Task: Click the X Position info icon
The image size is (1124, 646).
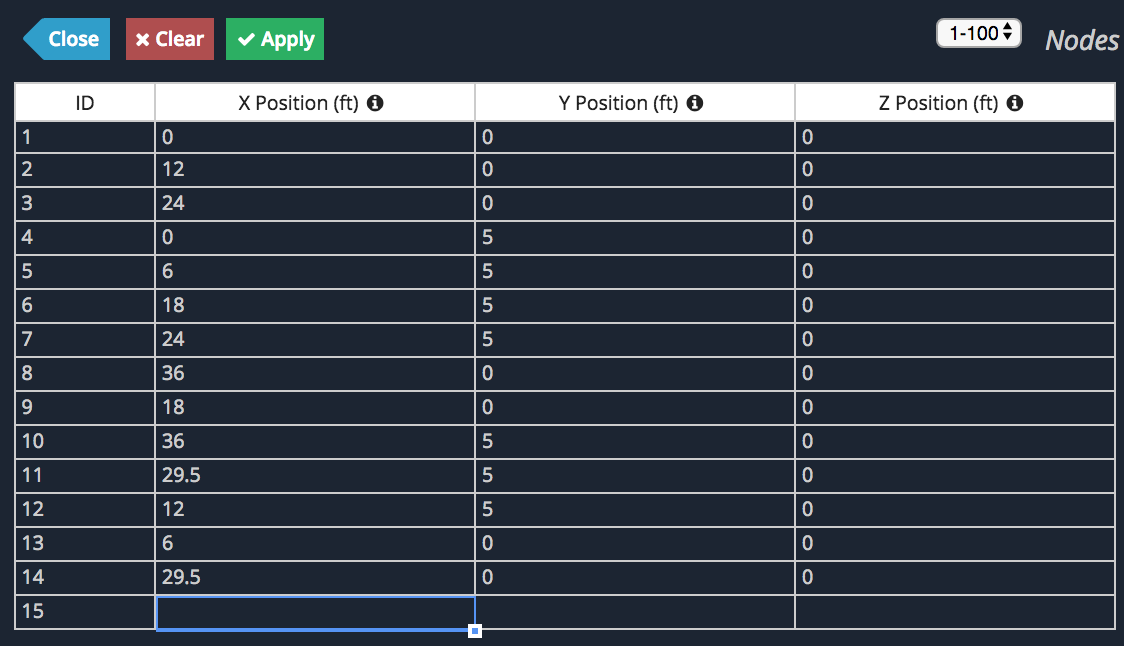Action: 375,103
